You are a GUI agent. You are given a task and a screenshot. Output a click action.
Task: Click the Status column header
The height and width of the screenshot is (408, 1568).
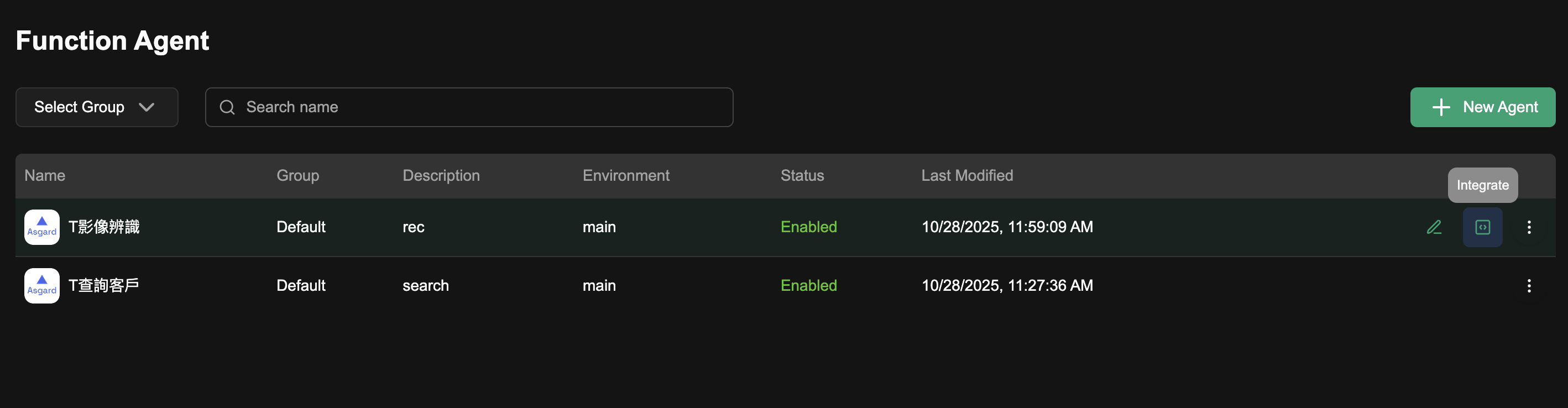tap(802, 175)
